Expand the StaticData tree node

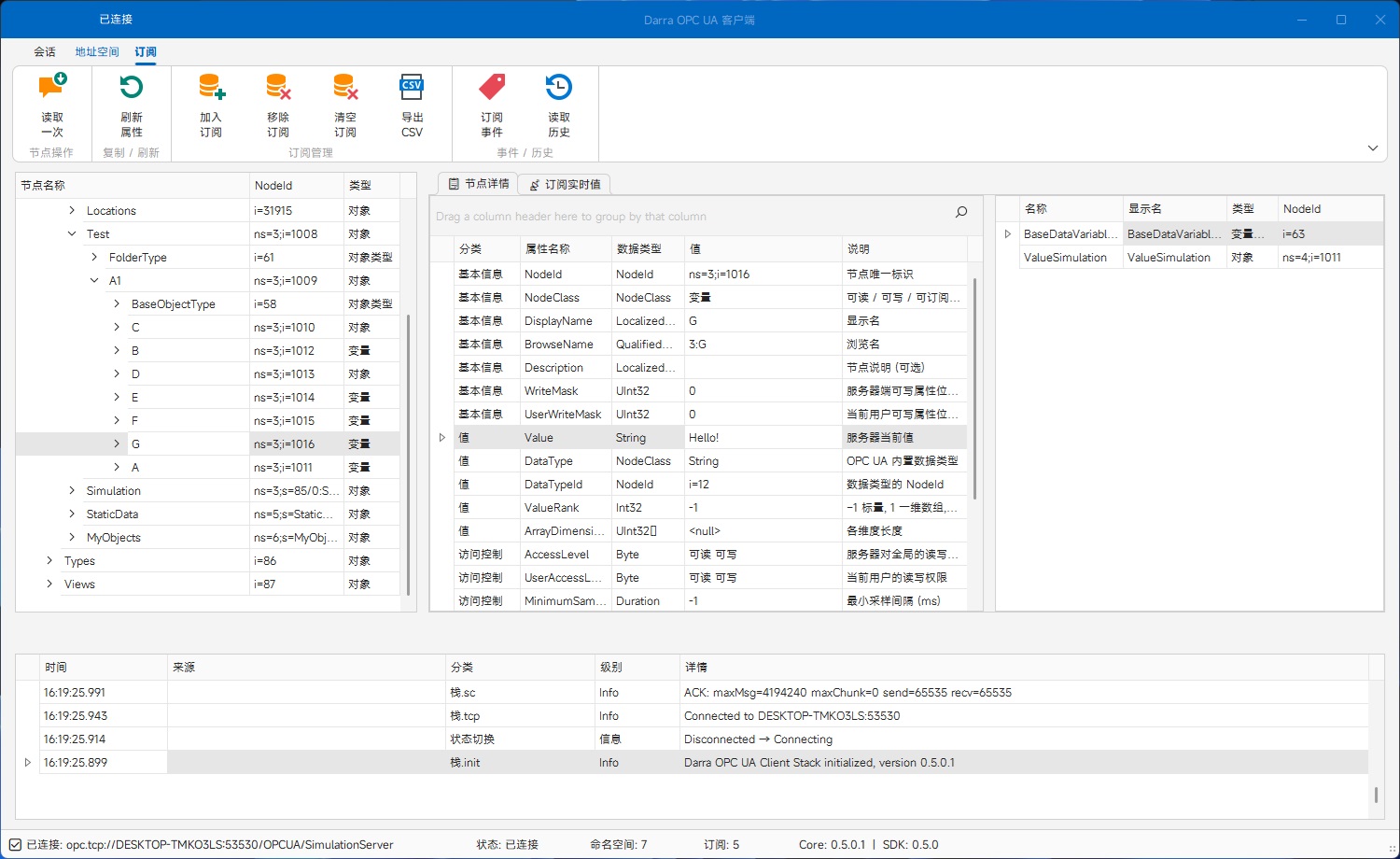[x=72, y=514]
